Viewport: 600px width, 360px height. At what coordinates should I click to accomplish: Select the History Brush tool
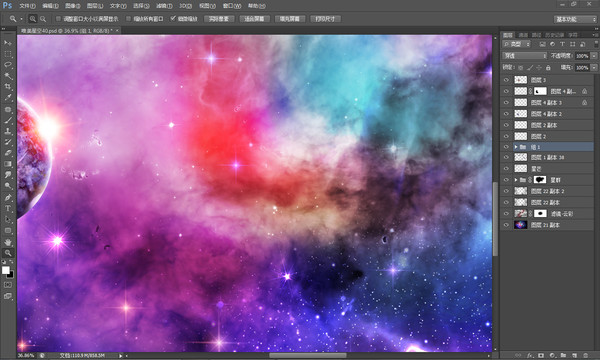tap(8, 142)
